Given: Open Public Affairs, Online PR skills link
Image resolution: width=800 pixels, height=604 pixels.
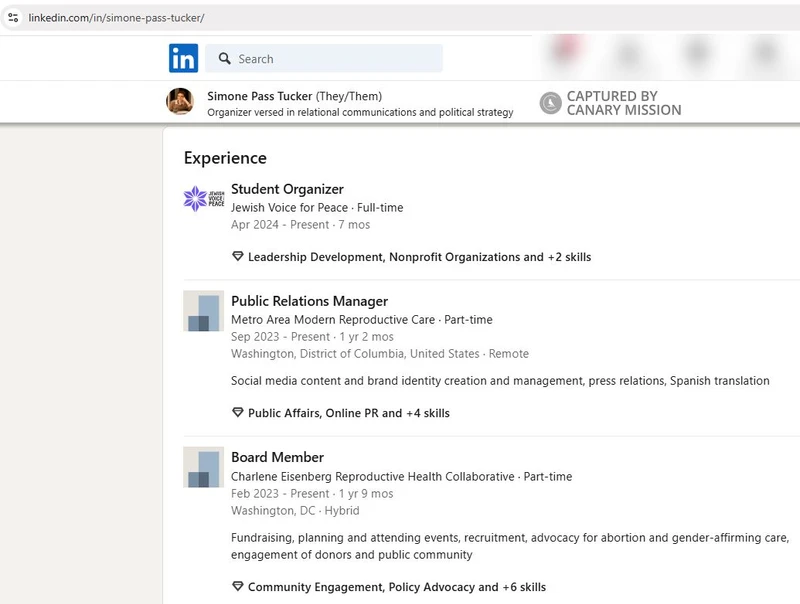Looking at the screenshot, I should 349,413.
